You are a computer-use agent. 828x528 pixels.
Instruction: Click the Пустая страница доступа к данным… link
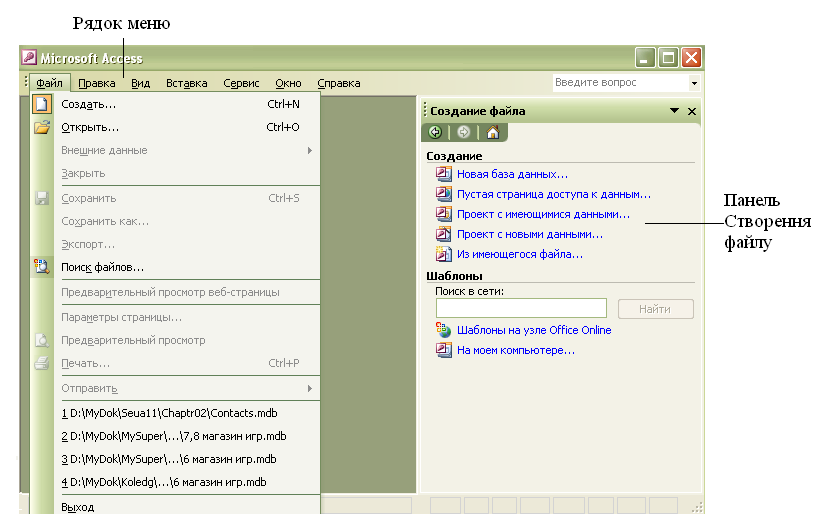point(554,194)
